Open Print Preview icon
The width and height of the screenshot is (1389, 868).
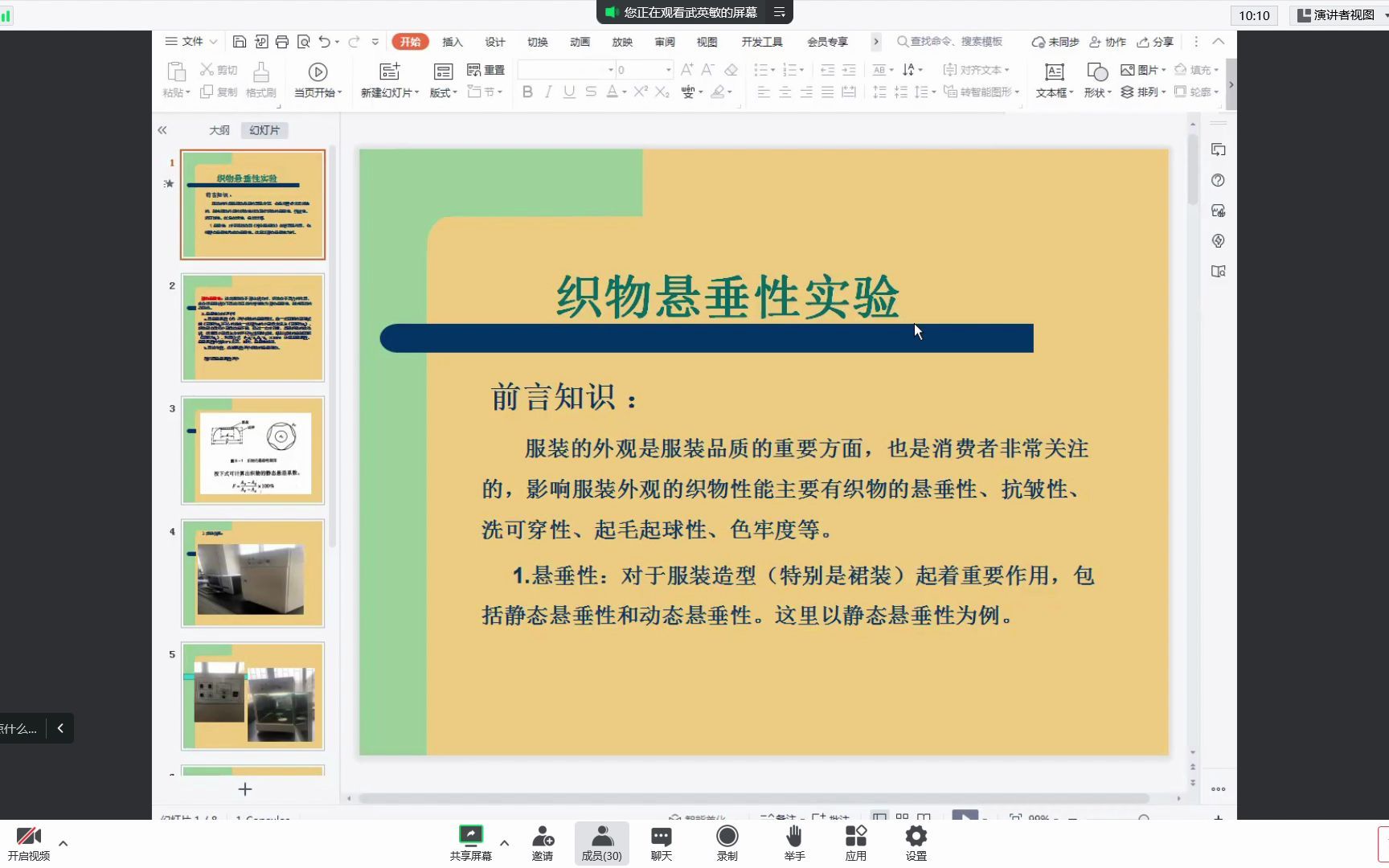coord(303,42)
